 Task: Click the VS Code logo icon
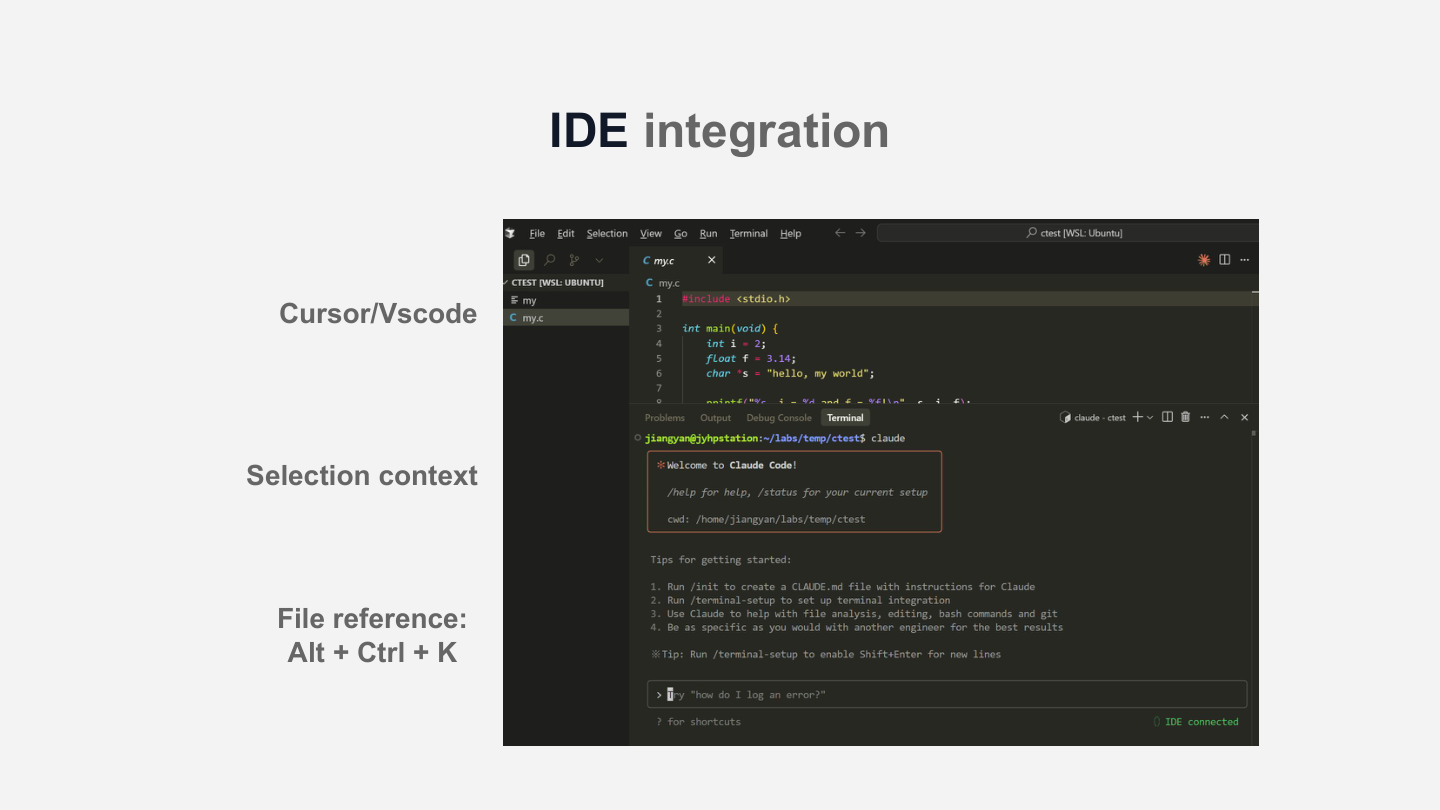pos(510,233)
